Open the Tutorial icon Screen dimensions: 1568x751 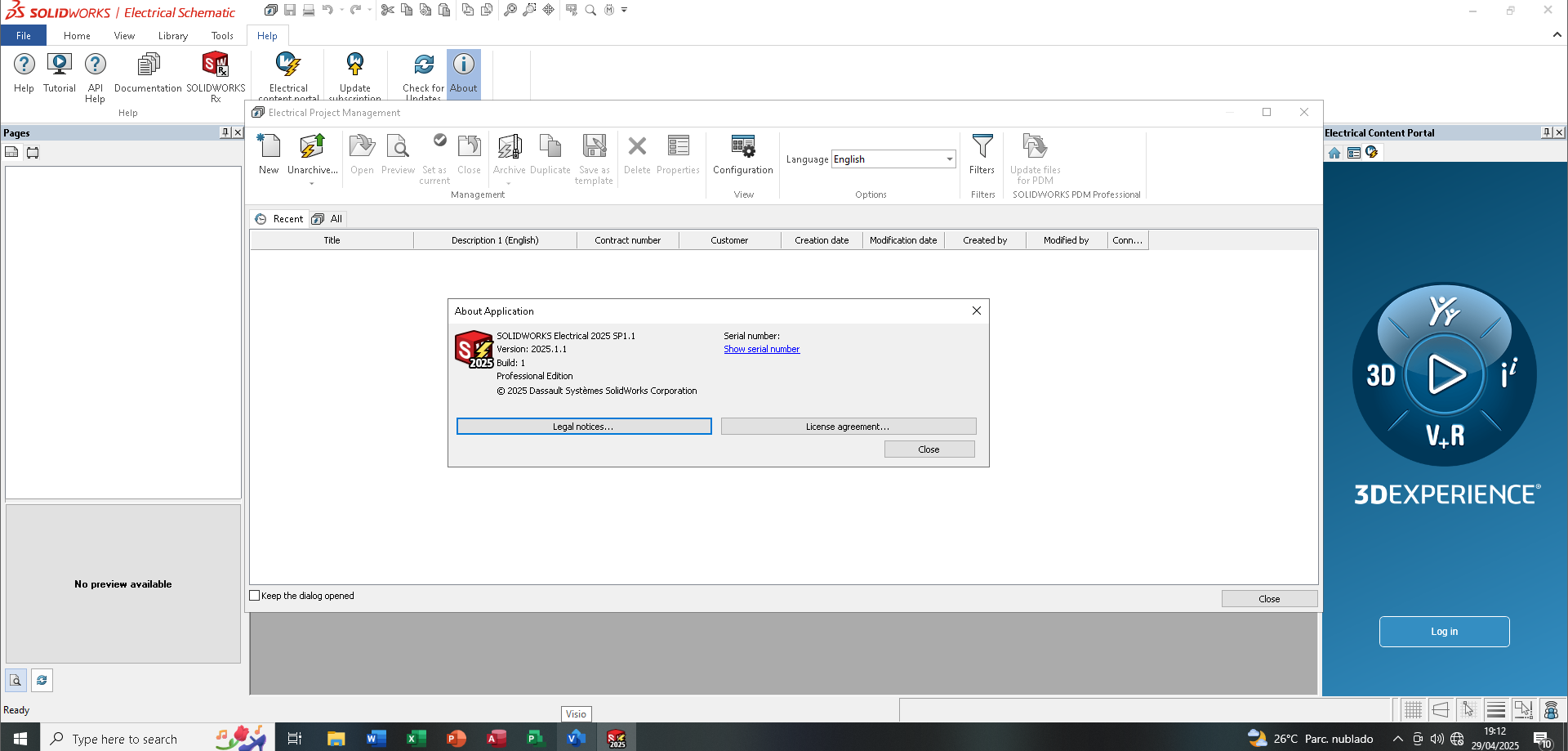(x=59, y=64)
